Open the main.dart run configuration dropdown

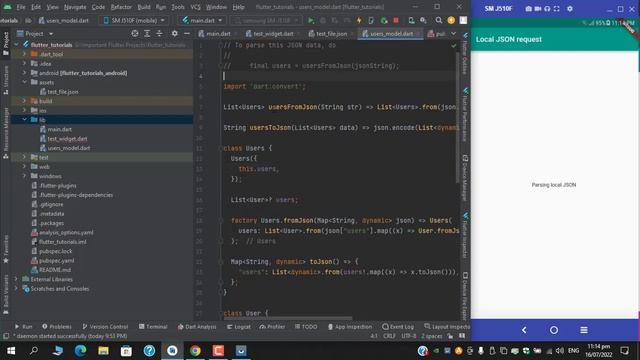coord(202,20)
